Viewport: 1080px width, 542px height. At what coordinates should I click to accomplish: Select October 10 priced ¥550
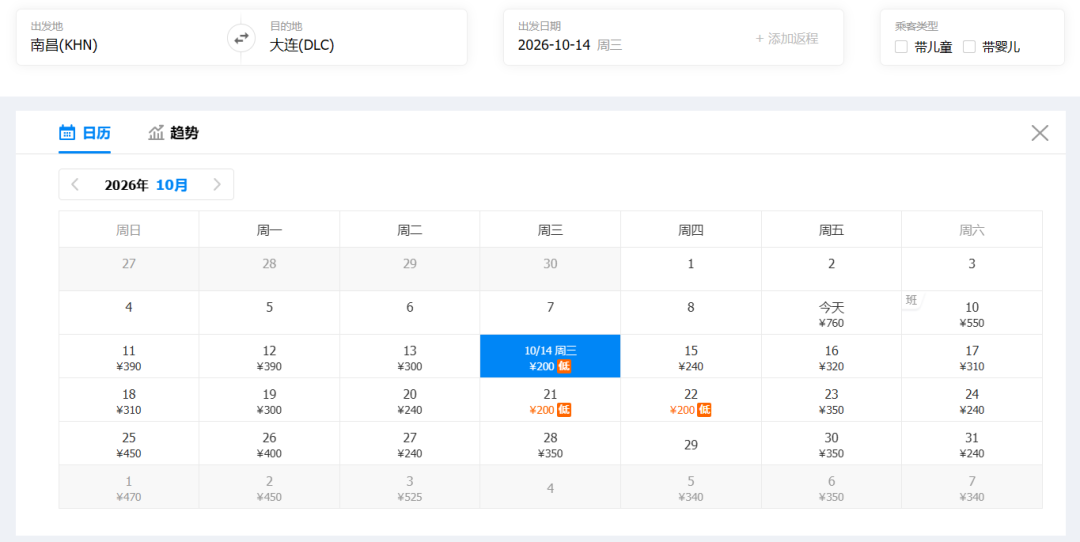pyautogui.click(x=972, y=313)
